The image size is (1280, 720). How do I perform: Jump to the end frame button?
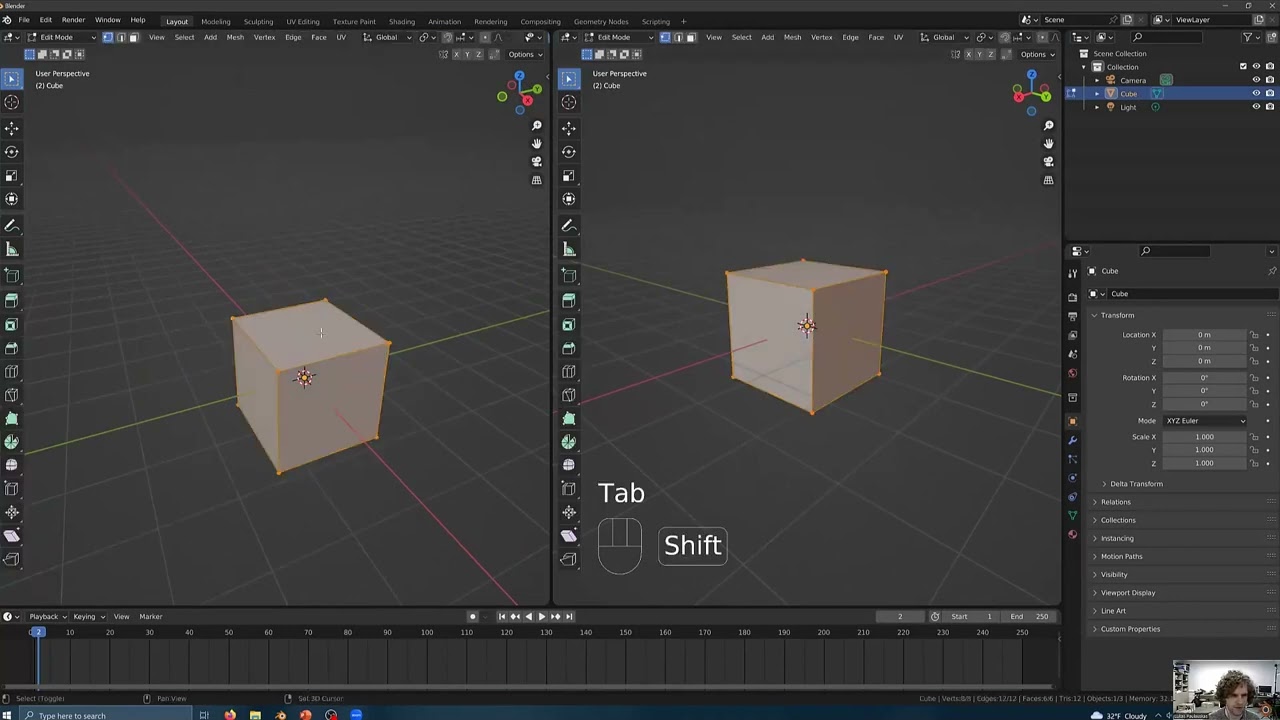[x=569, y=617]
